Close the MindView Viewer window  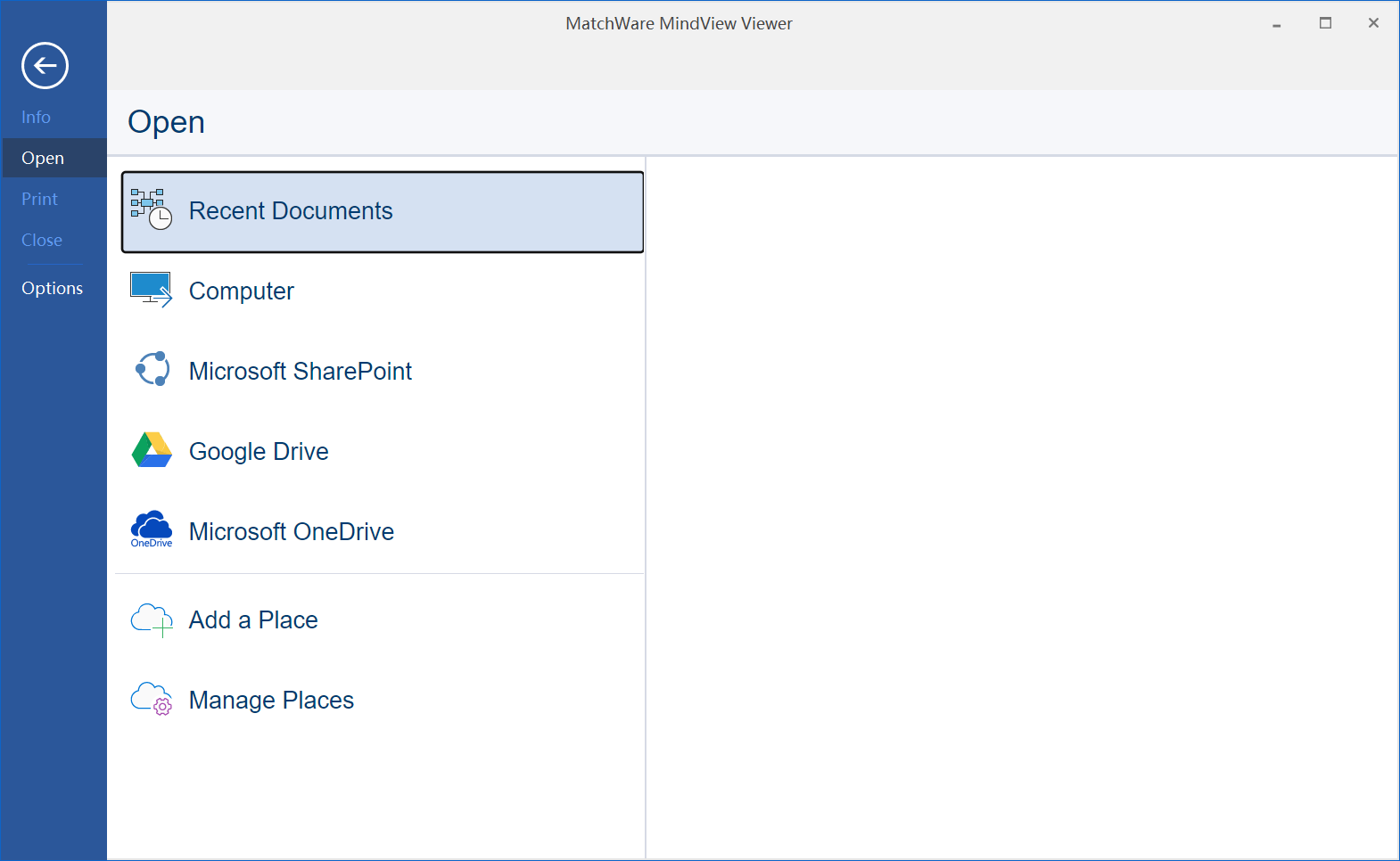(1374, 23)
